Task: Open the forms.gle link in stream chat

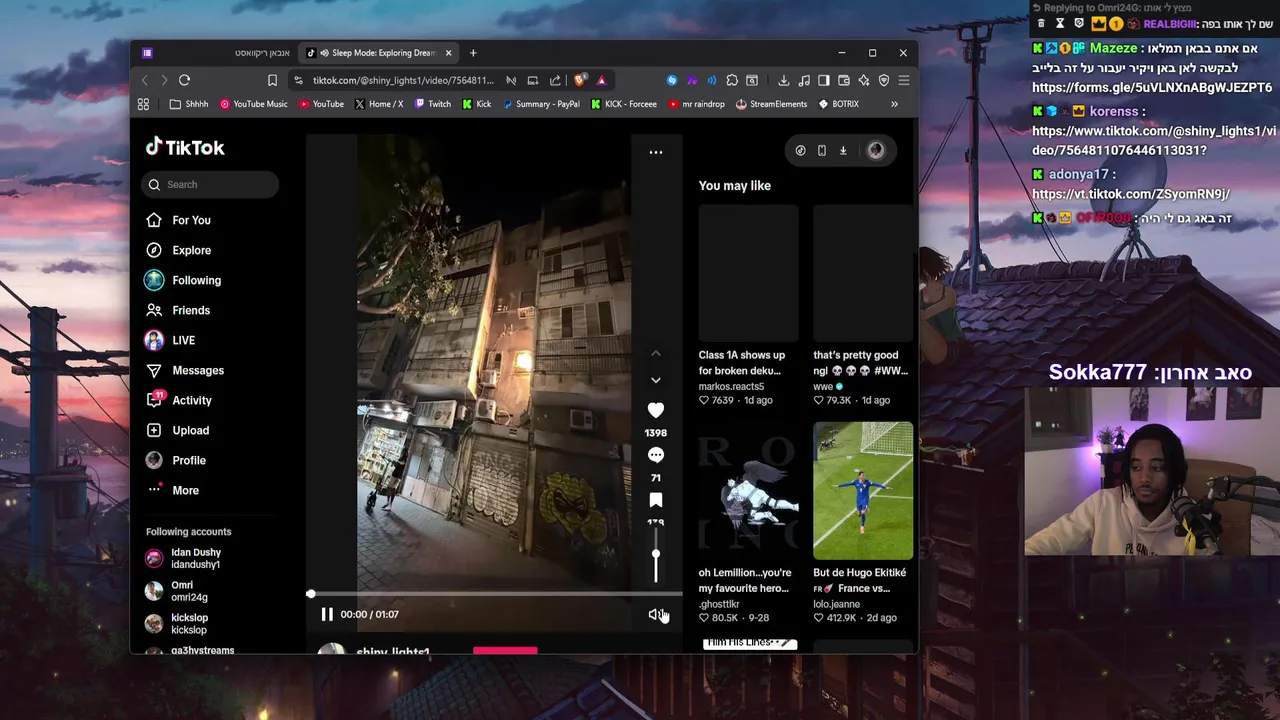Action: click(1152, 88)
